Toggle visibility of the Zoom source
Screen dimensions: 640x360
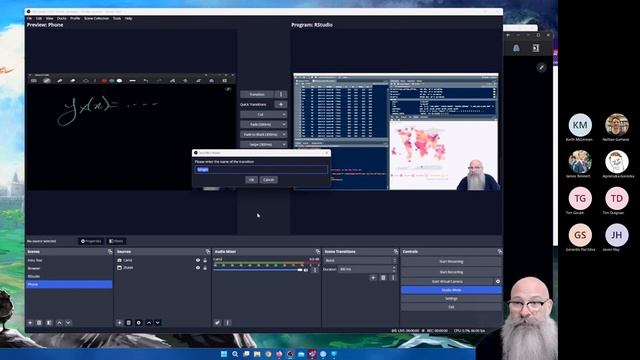198,268
